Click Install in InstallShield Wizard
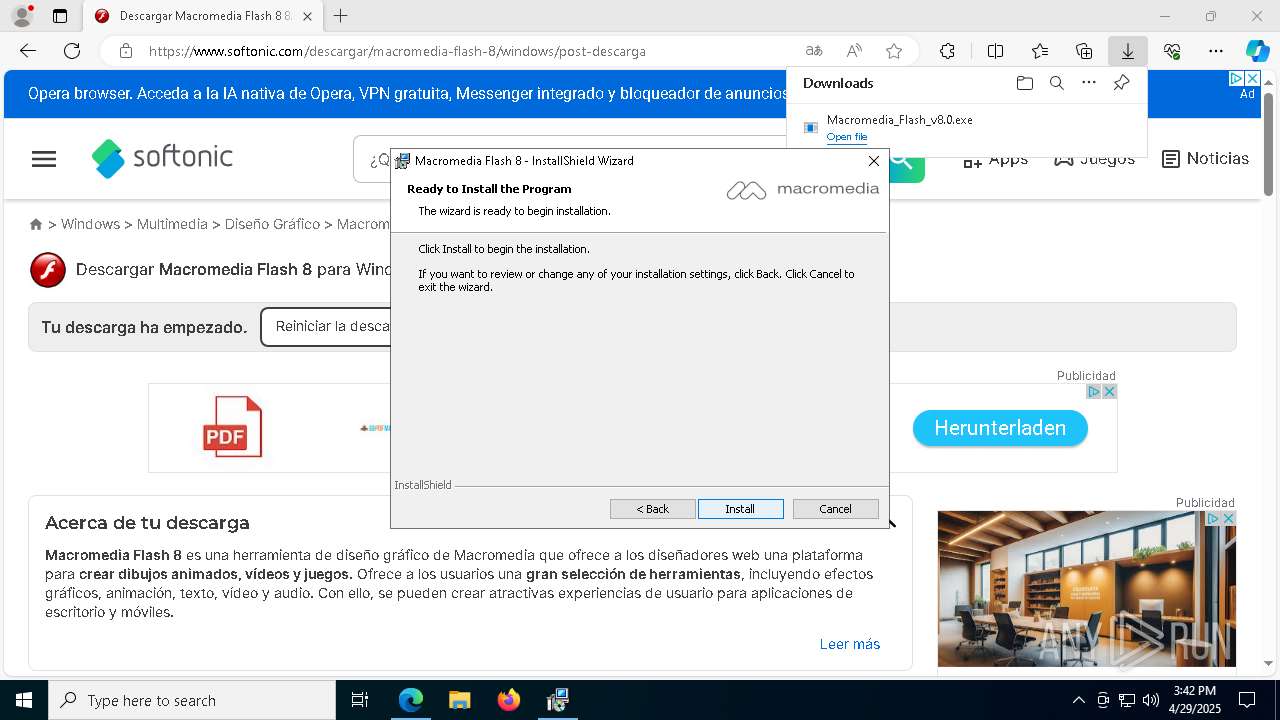Viewport: 1280px width, 720px height. click(x=740, y=509)
